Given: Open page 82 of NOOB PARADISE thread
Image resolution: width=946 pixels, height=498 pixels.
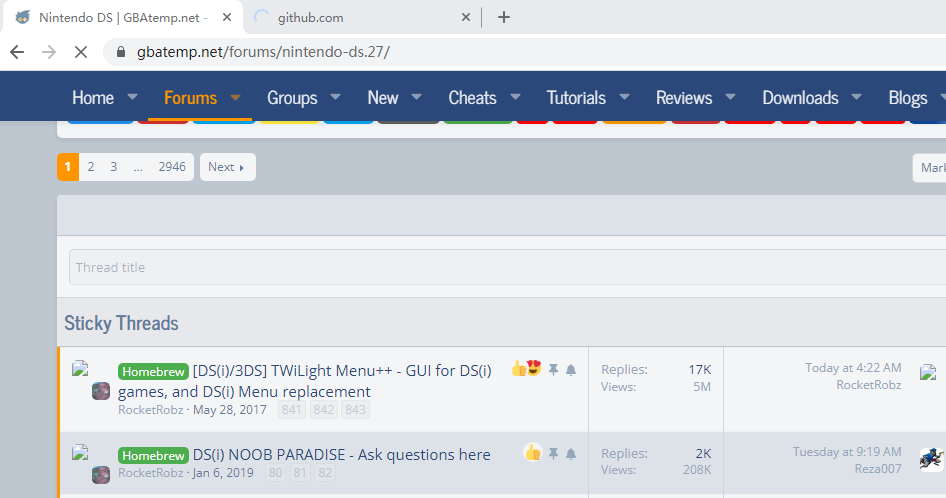Looking at the screenshot, I should (x=325, y=473).
